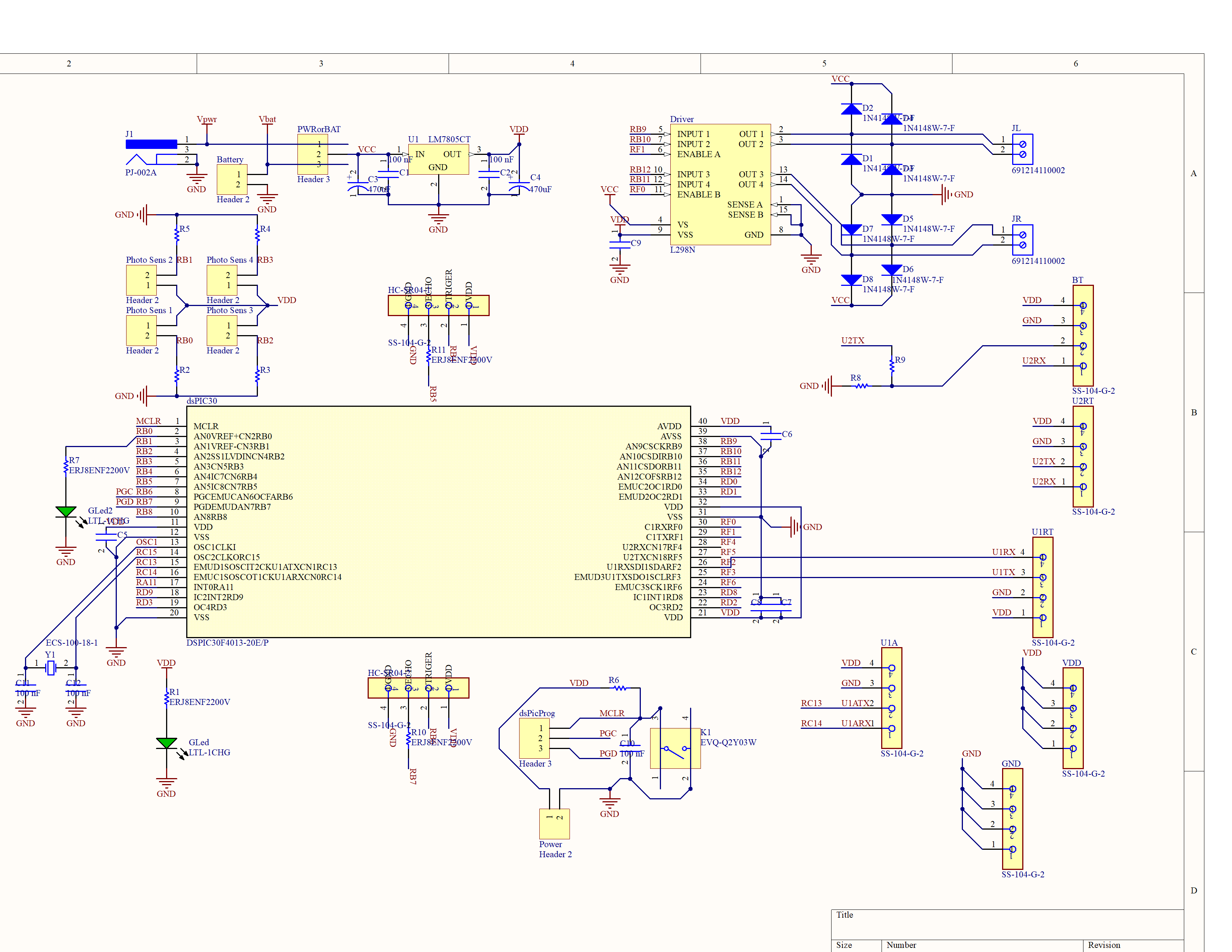Screen dimensions: 1232x952
Task: Click the Power Header 2 connector
Action: point(555,824)
